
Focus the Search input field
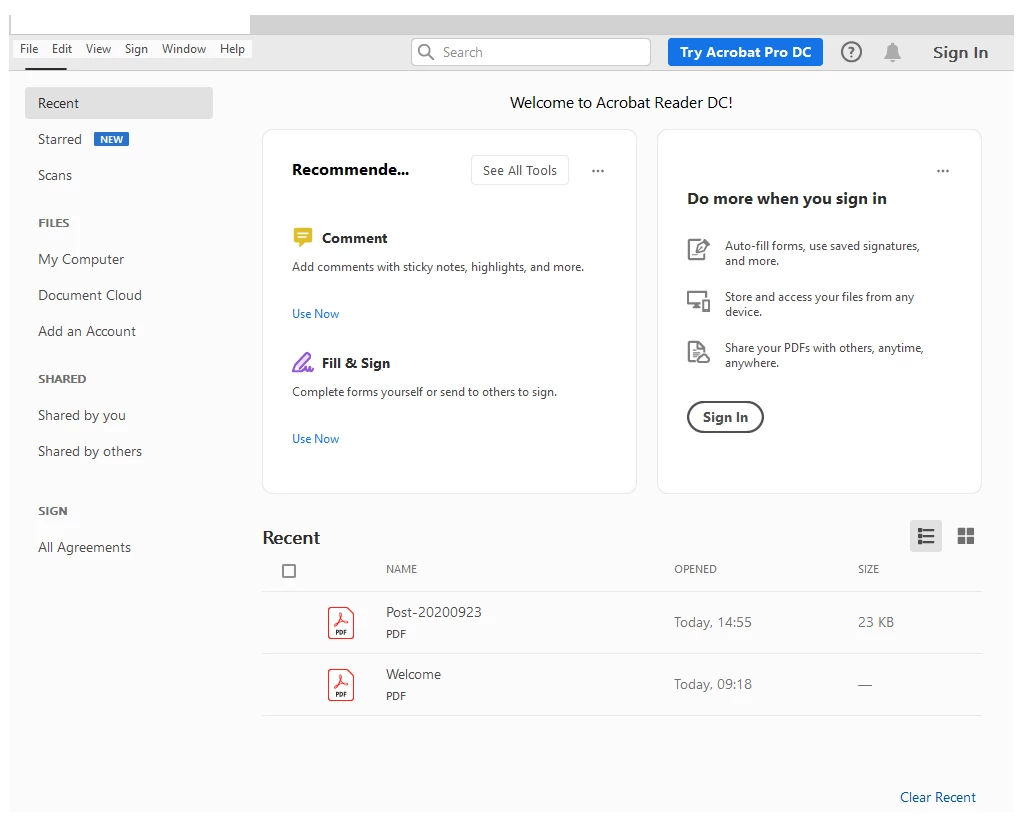click(x=531, y=52)
